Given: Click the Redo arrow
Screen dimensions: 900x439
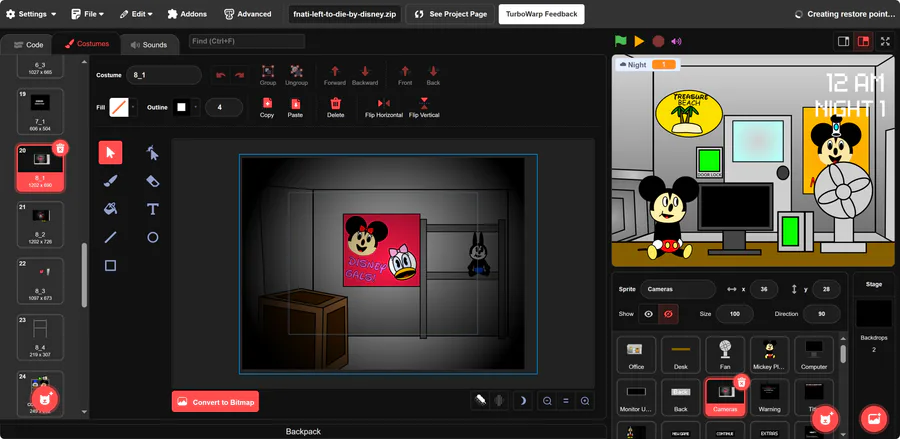Looking at the screenshot, I should pos(239,75).
